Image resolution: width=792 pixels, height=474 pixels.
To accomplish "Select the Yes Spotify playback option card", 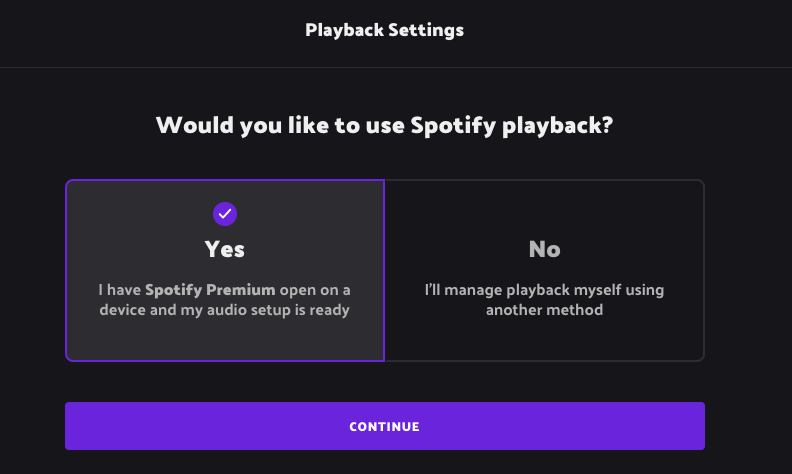I will point(225,270).
